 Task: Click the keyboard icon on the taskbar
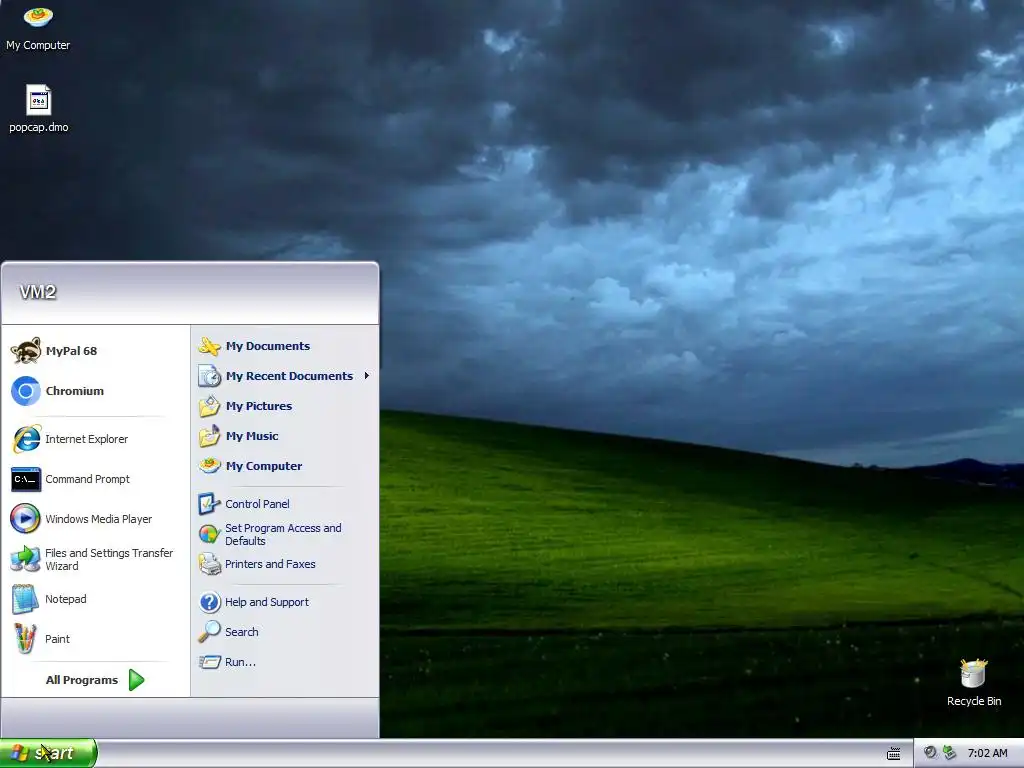click(x=893, y=754)
